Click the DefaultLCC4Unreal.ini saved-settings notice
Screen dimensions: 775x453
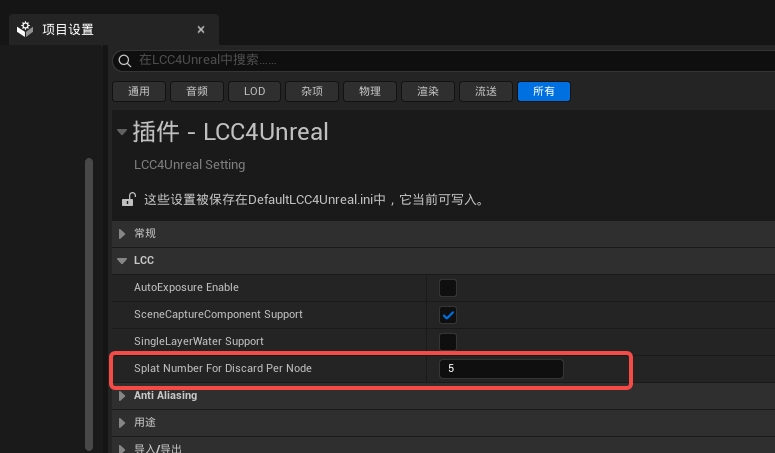tap(314, 200)
